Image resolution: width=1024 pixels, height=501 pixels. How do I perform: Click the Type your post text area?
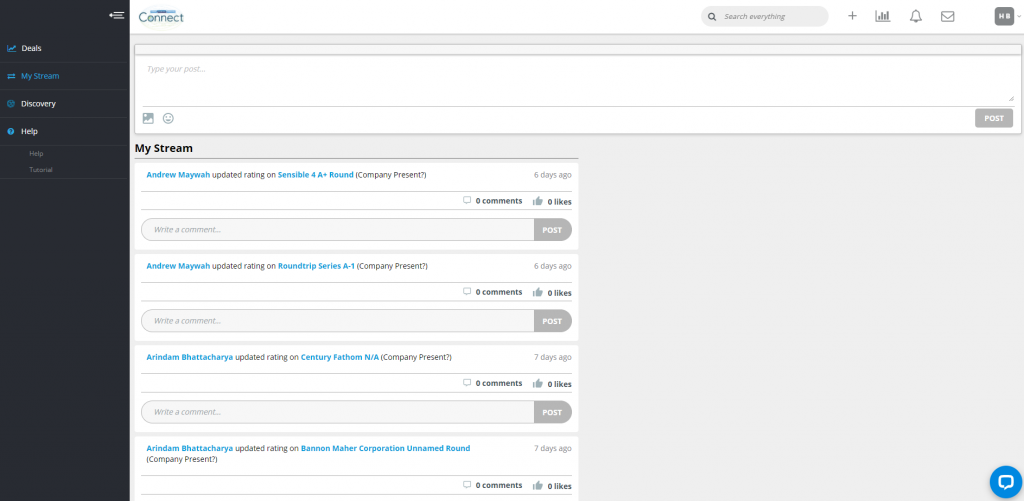[x=575, y=78]
